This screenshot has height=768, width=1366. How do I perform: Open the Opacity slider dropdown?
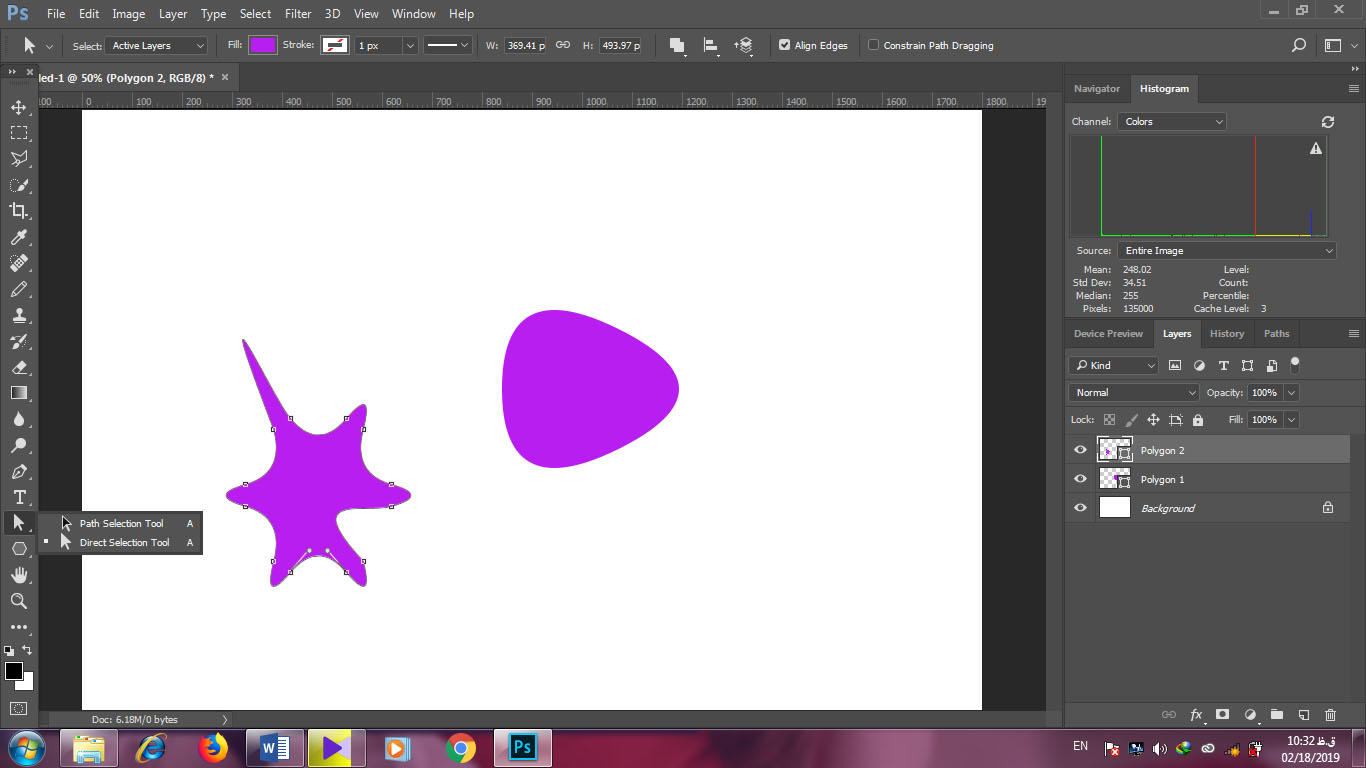tap(1292, 393)
